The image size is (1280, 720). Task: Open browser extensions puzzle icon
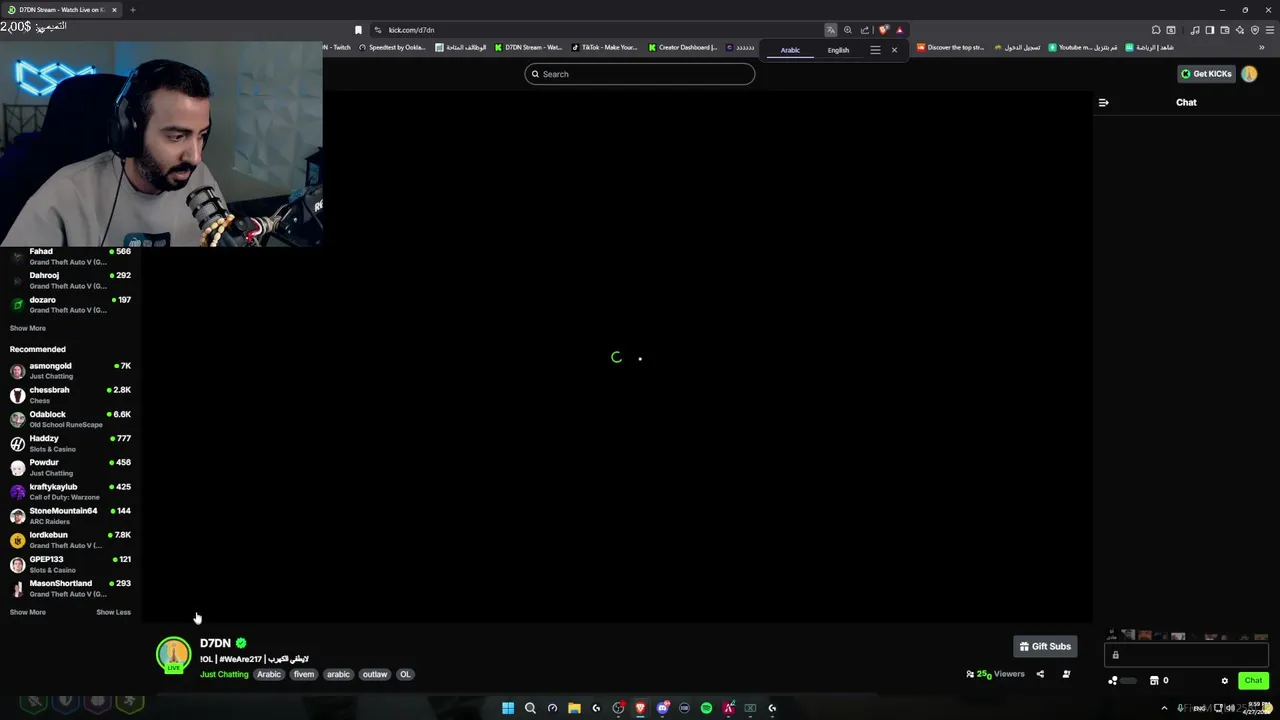1156,30
